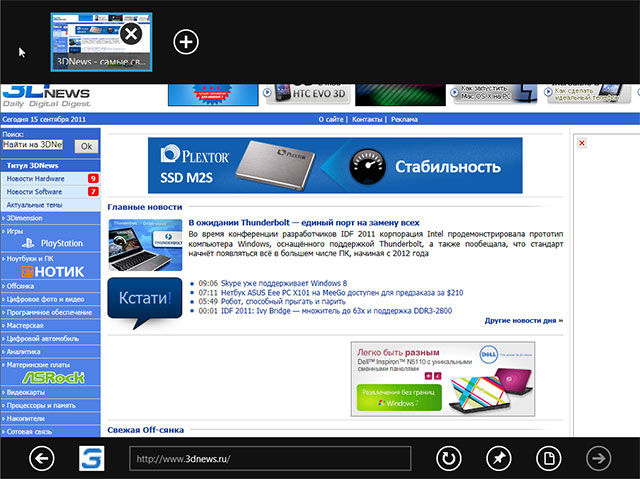Click the date text 'Сегодня 15 сентября 2011'
Screen dimensions: 640x479
[x=44, y=119]
